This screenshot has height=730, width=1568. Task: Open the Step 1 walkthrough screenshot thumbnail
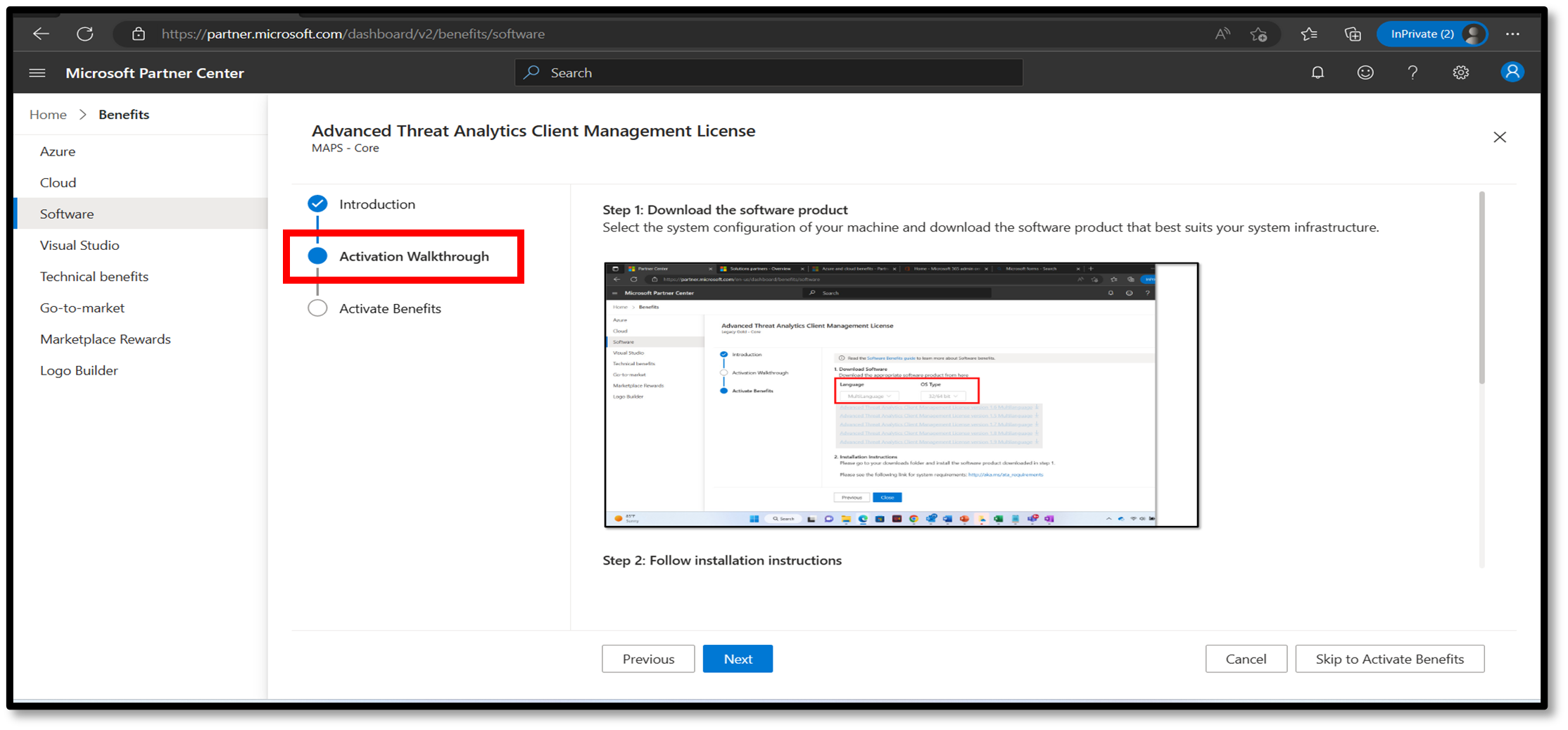[901, 395]
